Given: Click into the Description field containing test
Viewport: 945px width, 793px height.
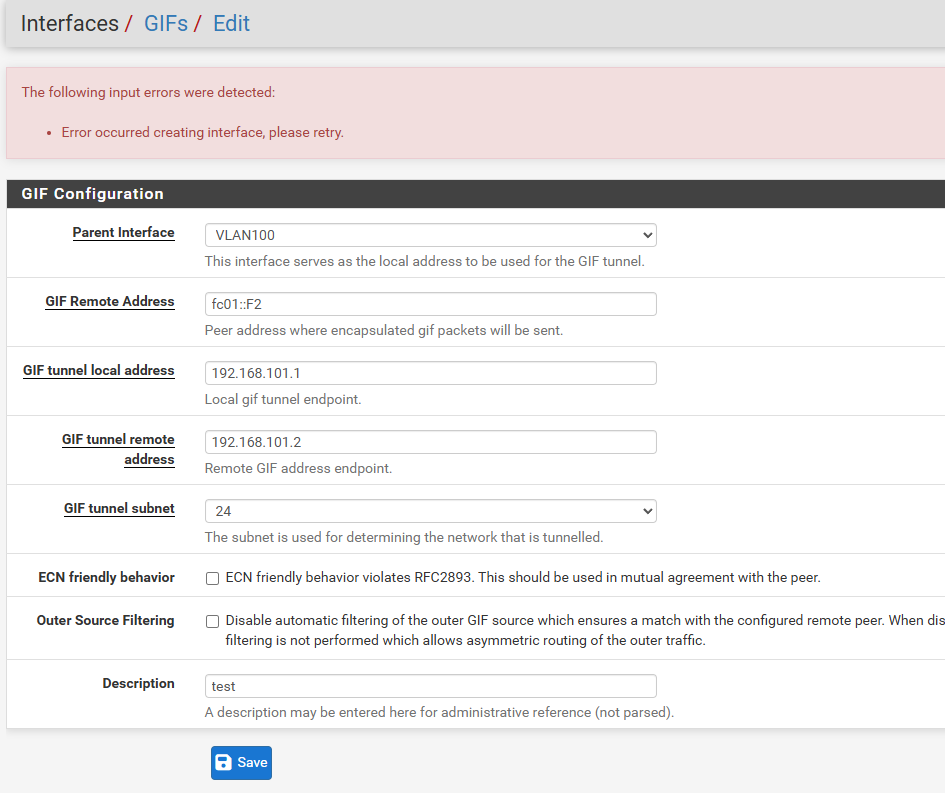Looking at the screenshot, I should coord(430,686).
